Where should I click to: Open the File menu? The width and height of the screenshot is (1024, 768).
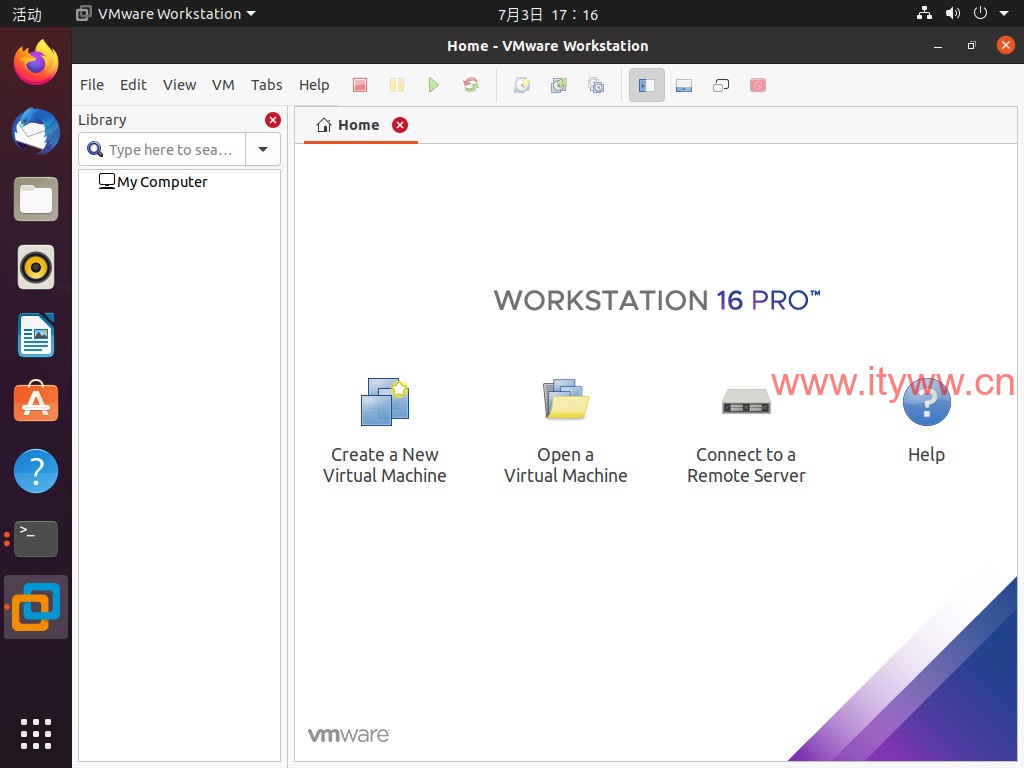click(x=92, y=85)
